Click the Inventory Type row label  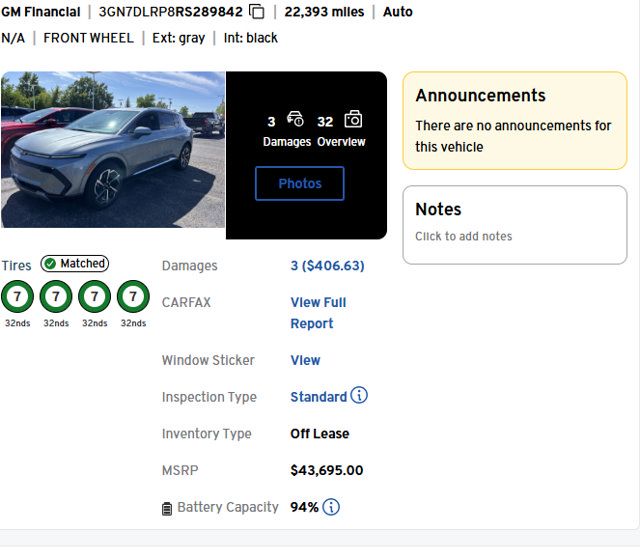[207, 433]
